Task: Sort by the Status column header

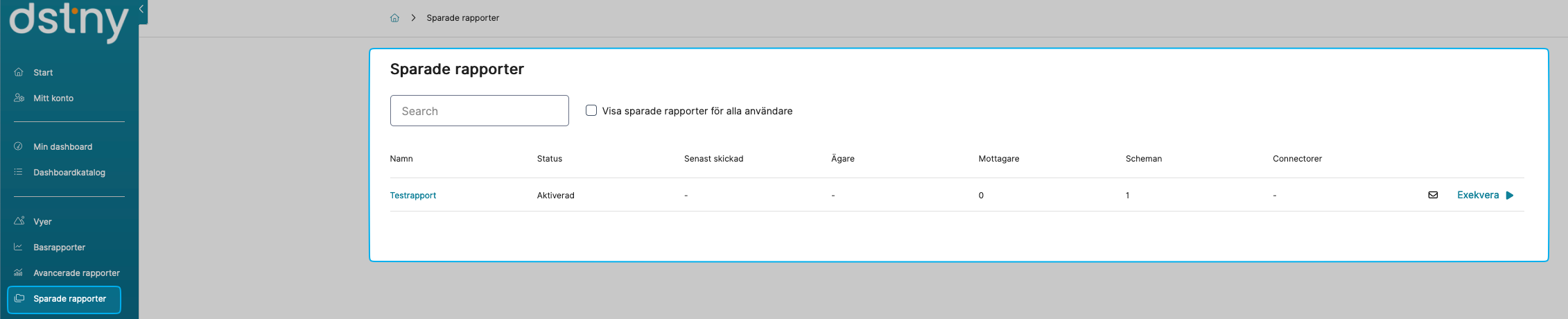Action: coord(550,159)
